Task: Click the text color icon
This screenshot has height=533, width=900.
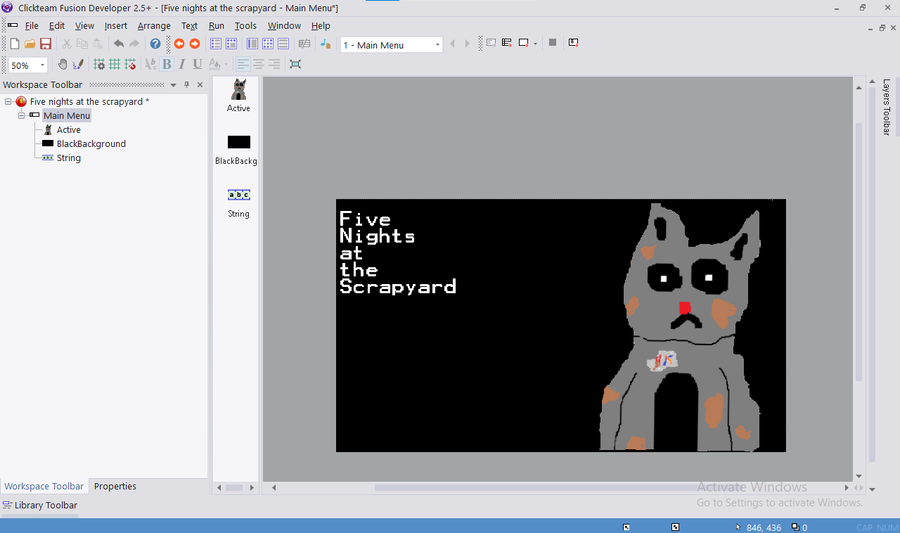Action: (214, 64)
